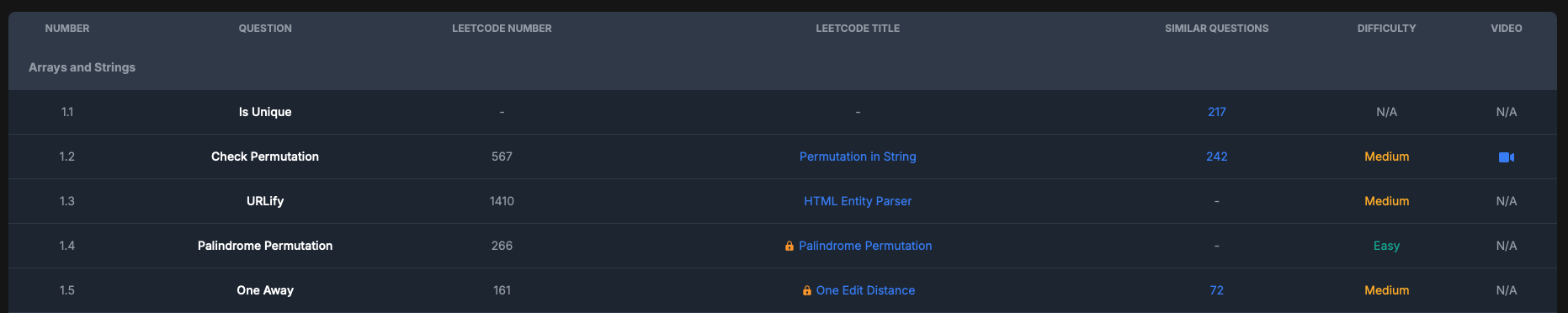The height and width of the screenshot is (313, 1568).
Task: Select the Arrays and Strings section row
Action: pyautogui.click(x=783, y=67)
